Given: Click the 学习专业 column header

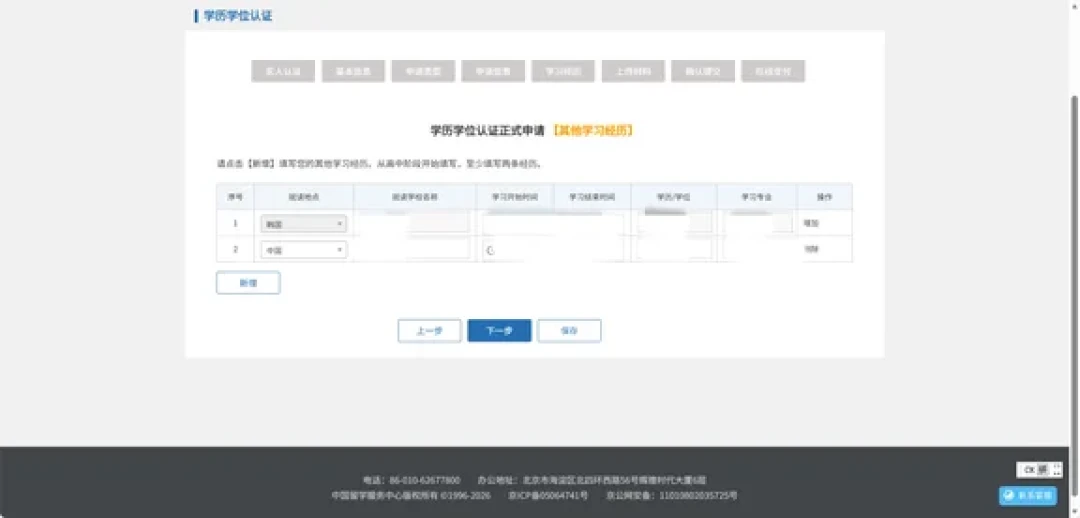Looking at the screenshot, I should 757,196.
